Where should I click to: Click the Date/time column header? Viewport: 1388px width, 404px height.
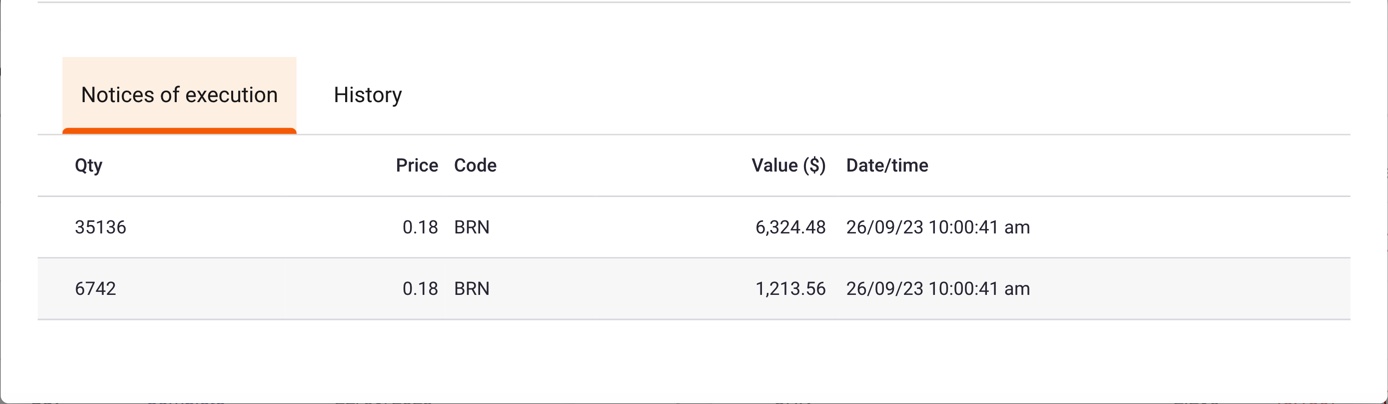pyautogui.click(x=887, y=166)
